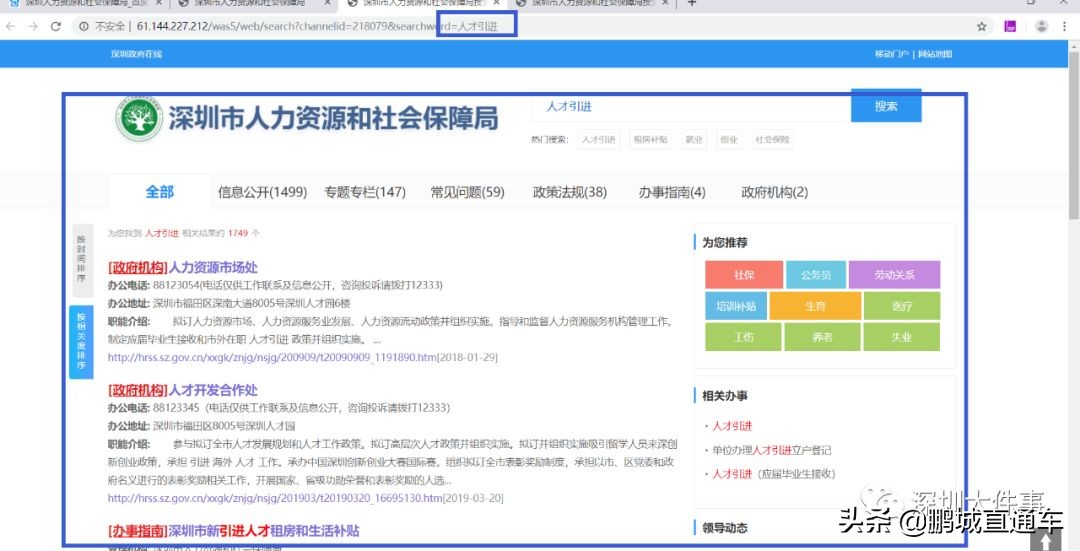
Task: Switch to 办事指南(4) tab
Action: tap(672, 193)
